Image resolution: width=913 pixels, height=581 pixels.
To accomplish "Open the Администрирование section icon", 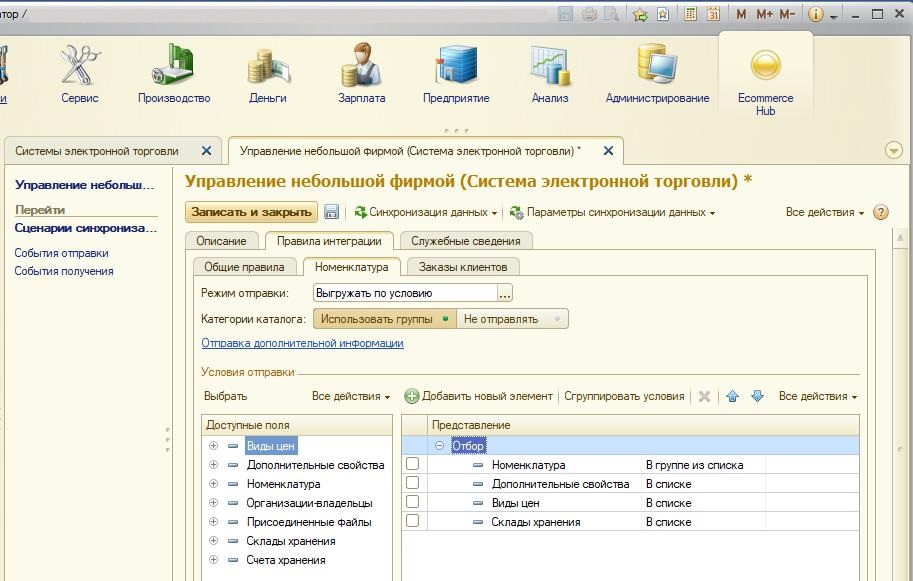I will [x=657, y=66].
